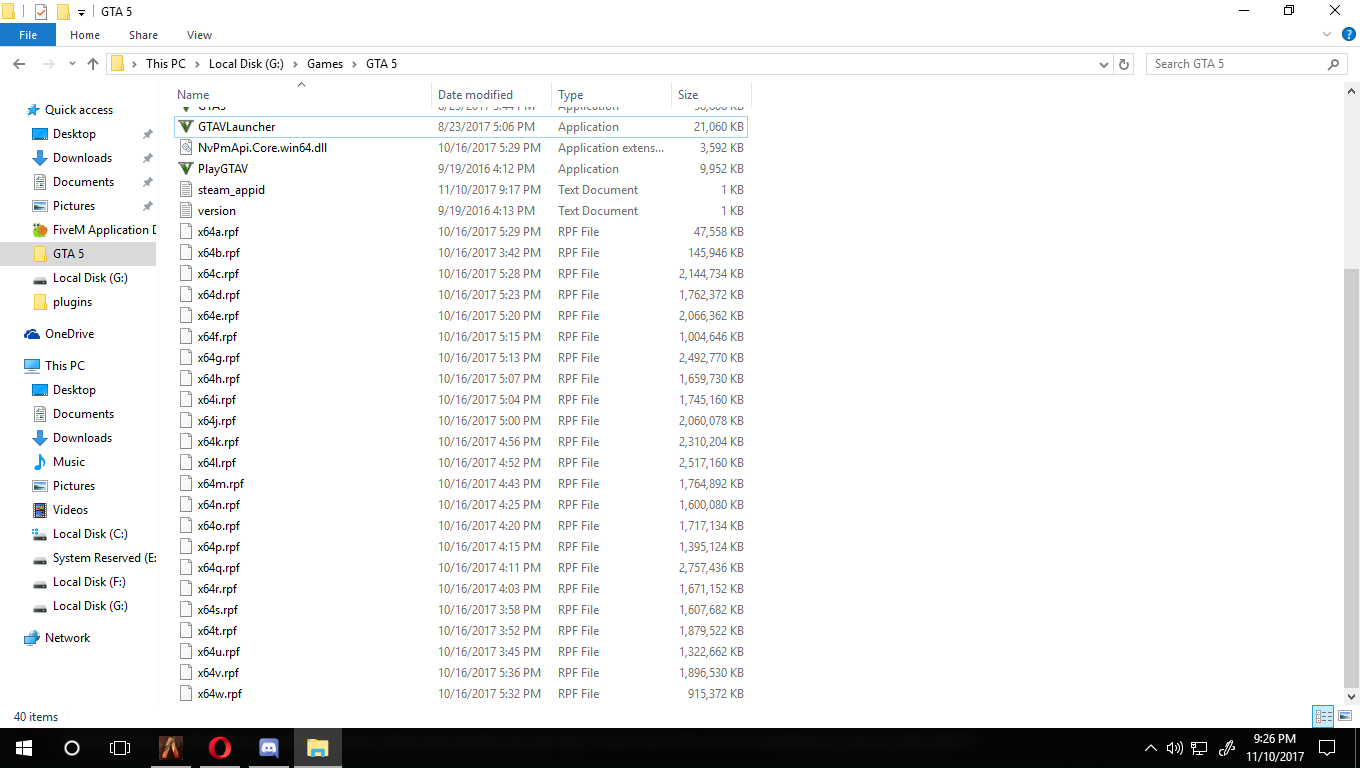Open the Home ribbon tab
The height and width of the screenshot is (768, 1360).
point(85,35)
